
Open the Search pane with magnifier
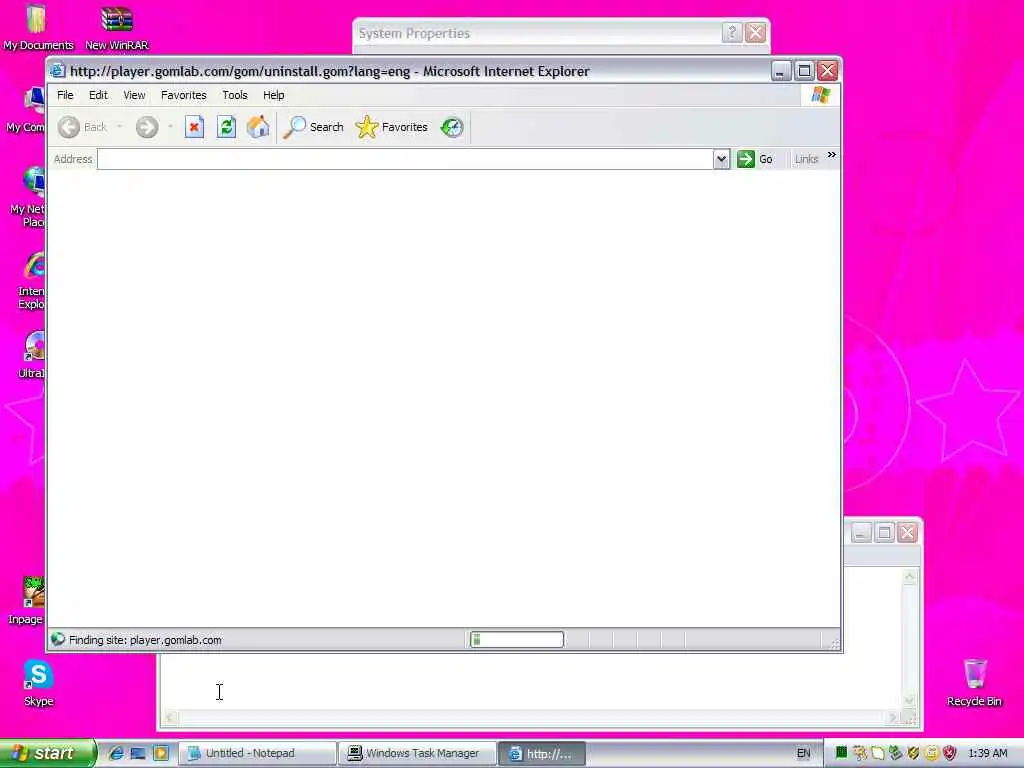pyautogui.click(x=313, y=127)
